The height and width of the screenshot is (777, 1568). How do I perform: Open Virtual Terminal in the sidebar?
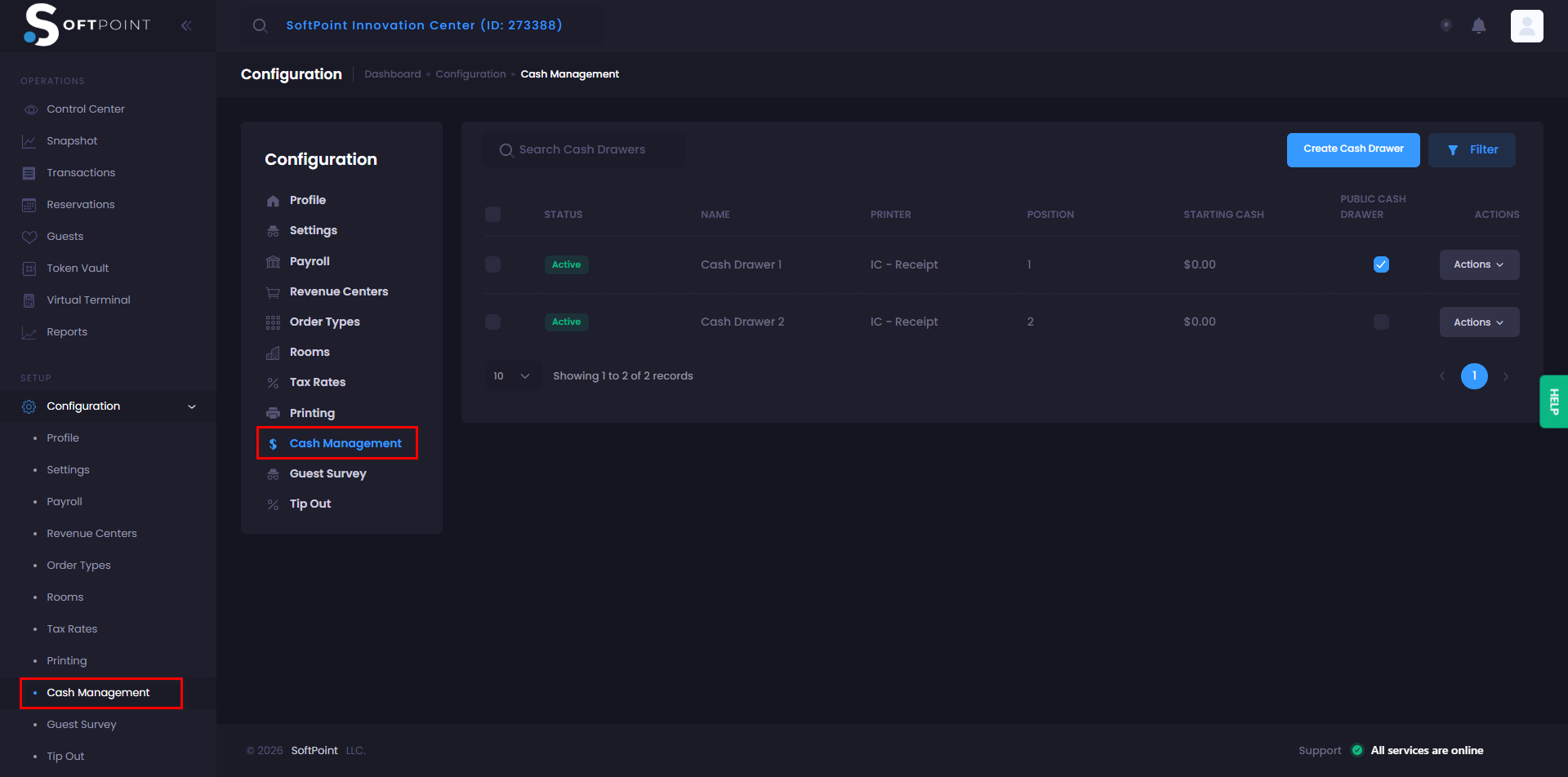click(88, 300)
